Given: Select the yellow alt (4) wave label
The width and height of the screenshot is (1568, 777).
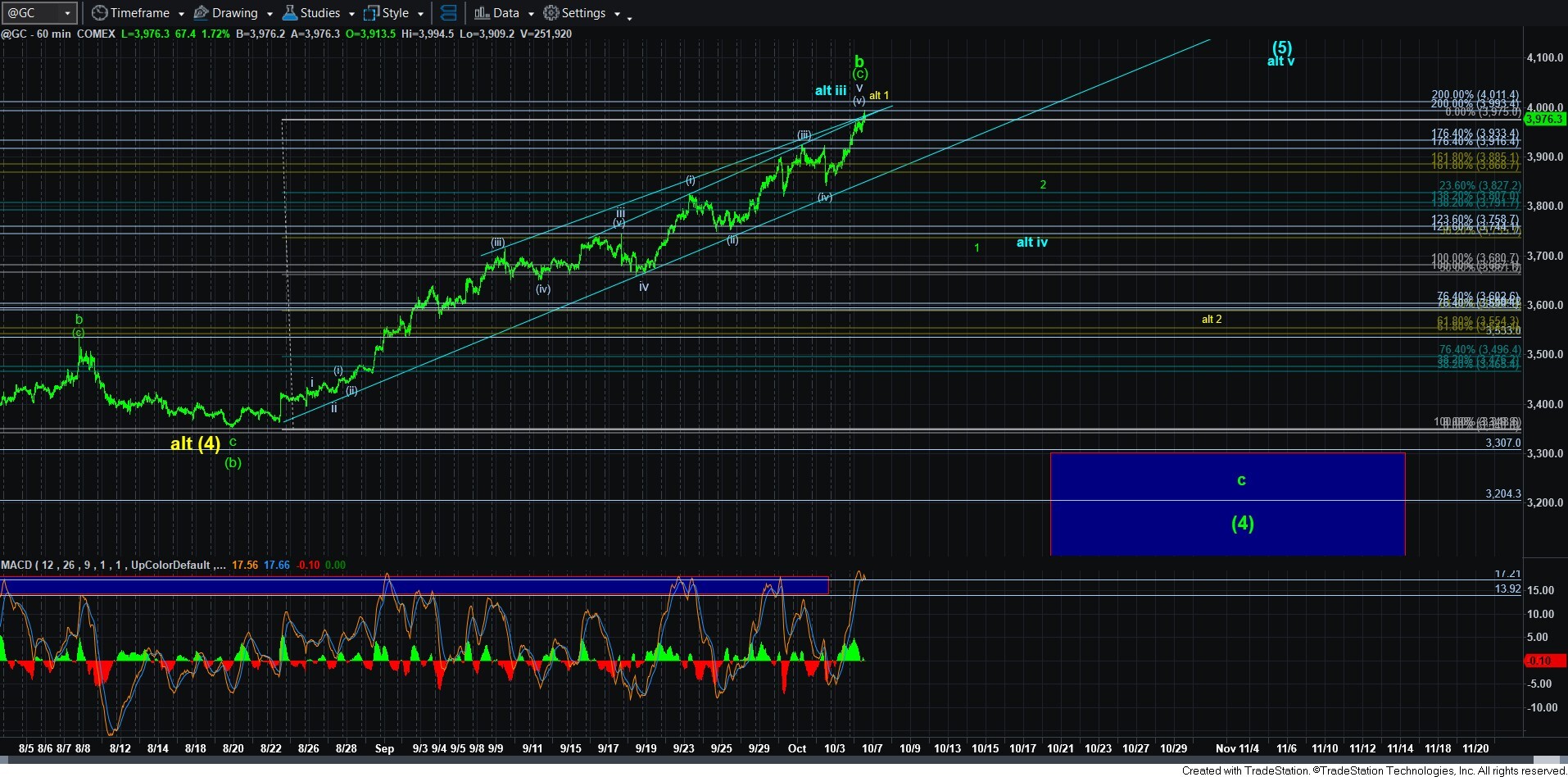Looking at the screenshot, I should click(195, 443).
